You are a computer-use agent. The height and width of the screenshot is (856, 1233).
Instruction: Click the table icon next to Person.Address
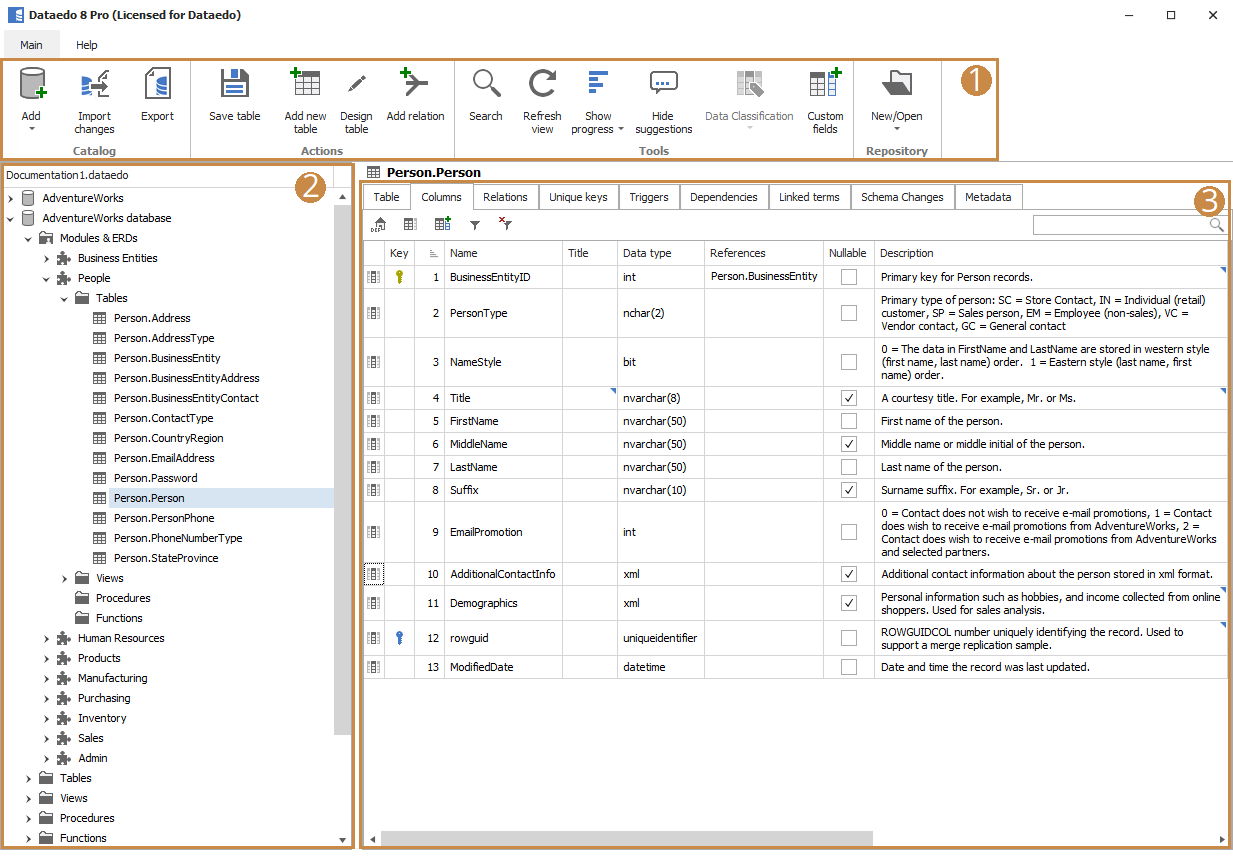tap(100, 318)
